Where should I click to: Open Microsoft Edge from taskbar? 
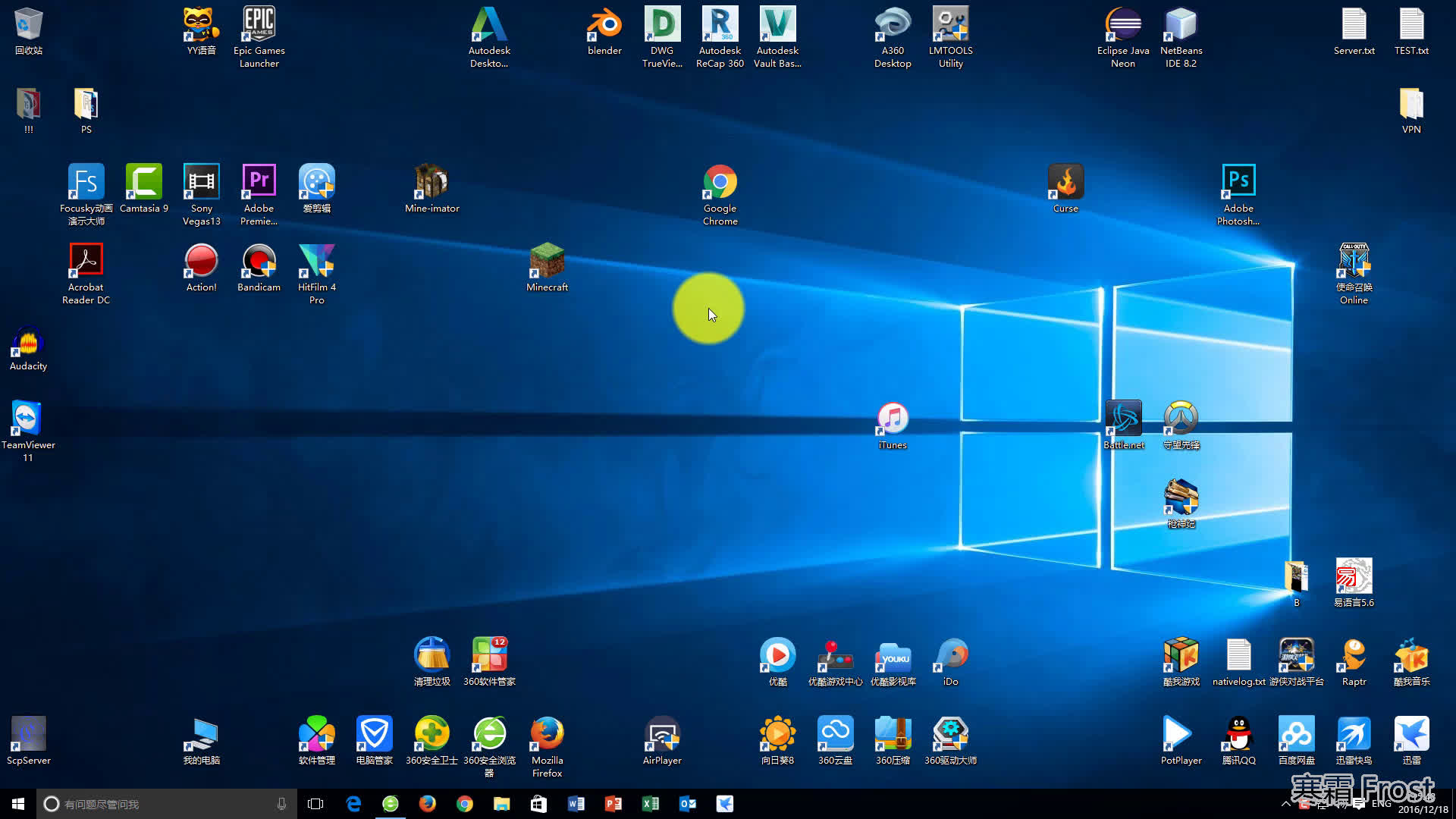(353, 804)
